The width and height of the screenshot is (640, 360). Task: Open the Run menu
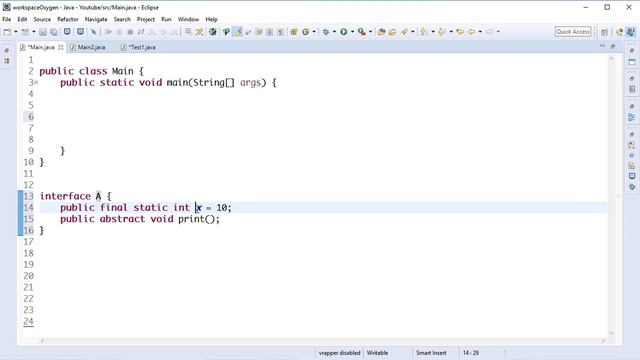pyautogui.click(x=166, y=19)
